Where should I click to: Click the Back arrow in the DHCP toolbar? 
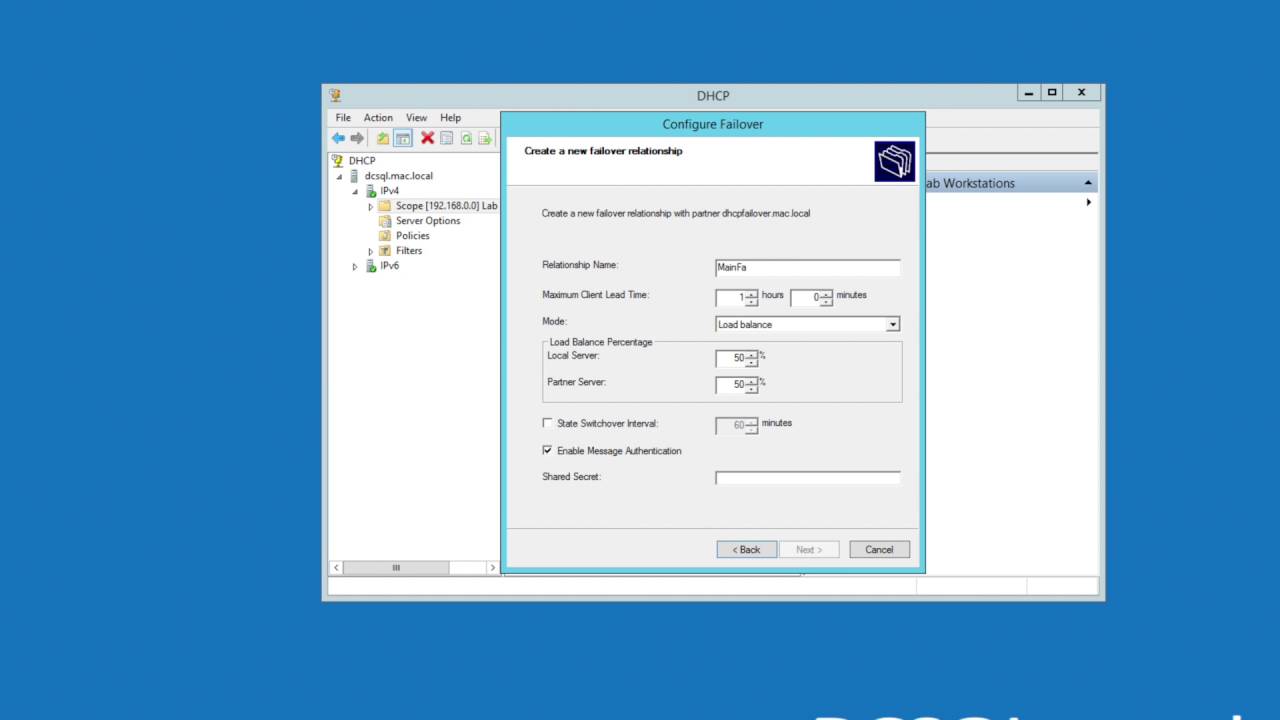click(x=338, y=138)
